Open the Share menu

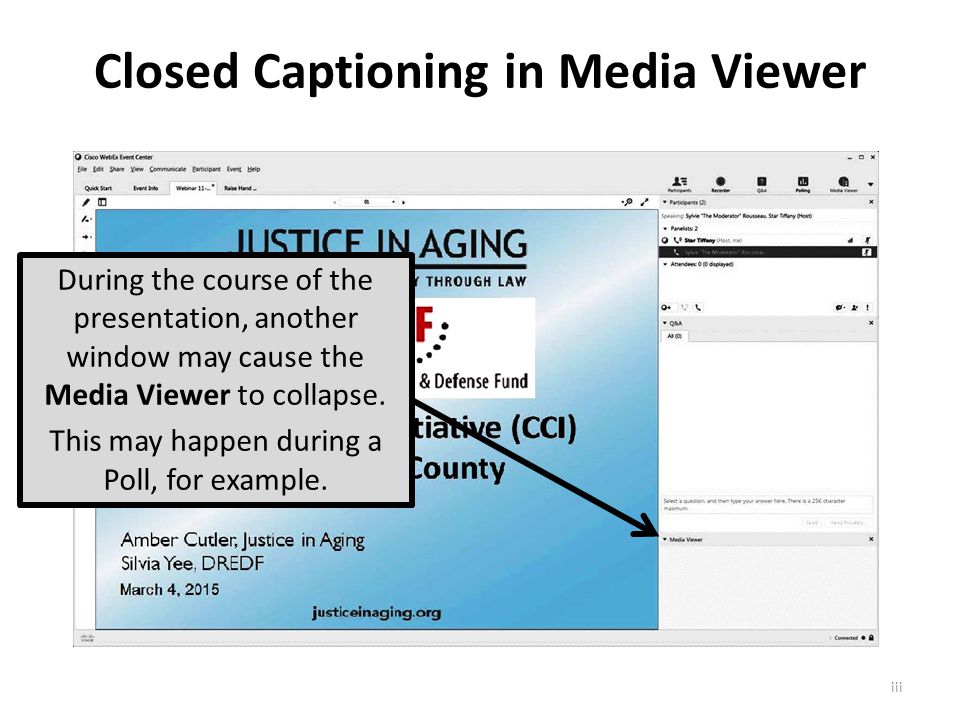pos(117,169)
